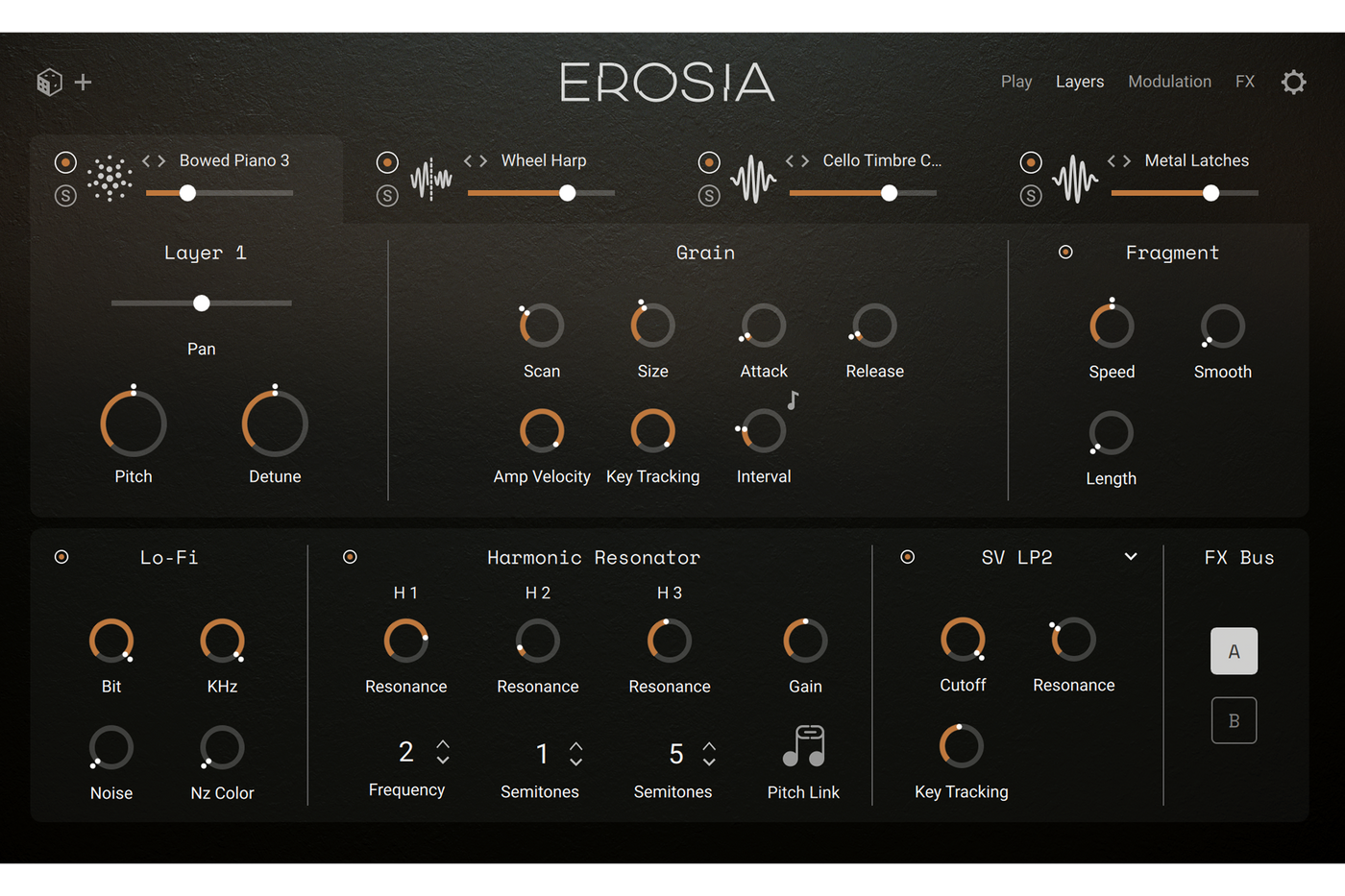Image resolution: width=1345 pixels, height=896 pixels.
Task: Increase the H1 Frequency stepper value
Action: pyautogui.click(x=443, y=743)
